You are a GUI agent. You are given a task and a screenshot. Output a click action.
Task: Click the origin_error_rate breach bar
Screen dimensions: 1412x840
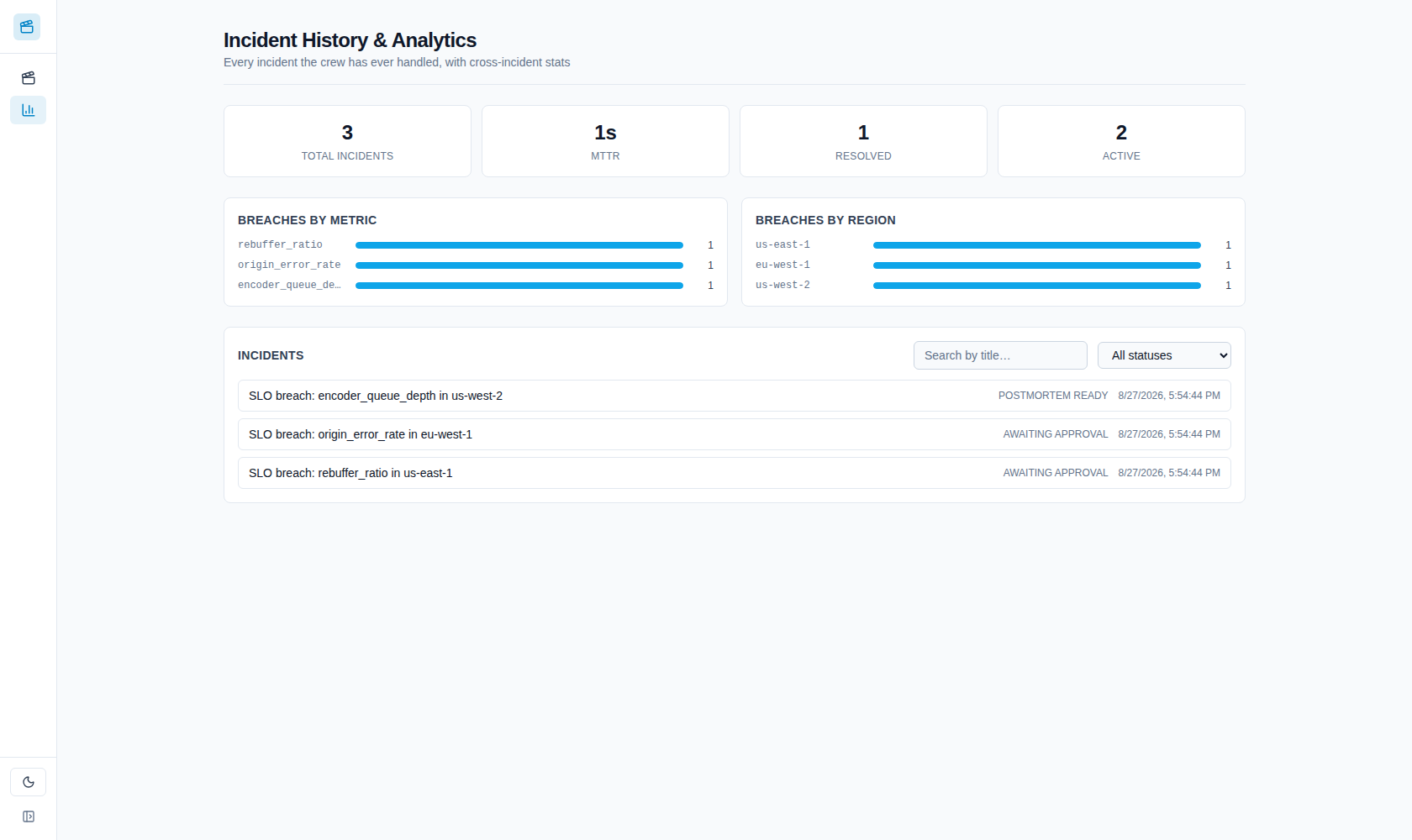pyautogui.click(x=519, y=265)
